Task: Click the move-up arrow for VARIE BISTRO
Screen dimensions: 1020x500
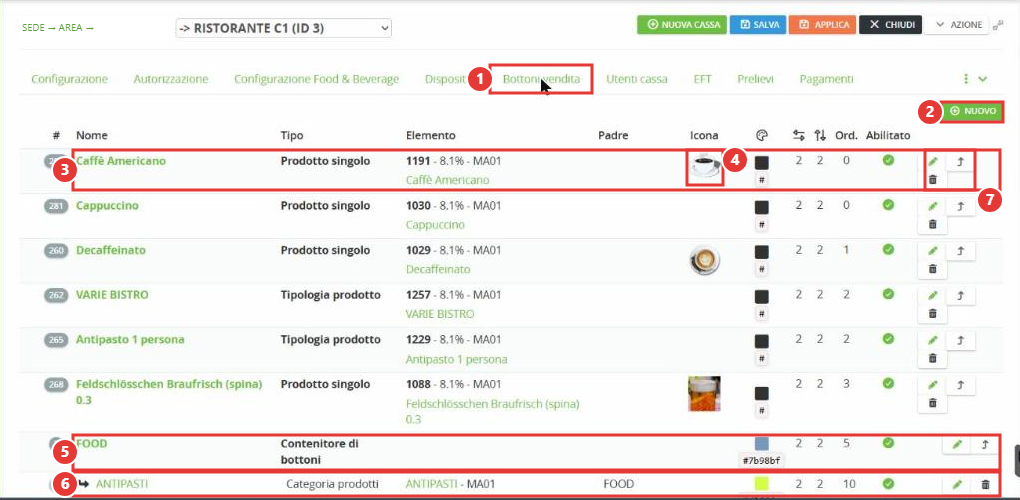Action: coord(960,295)
